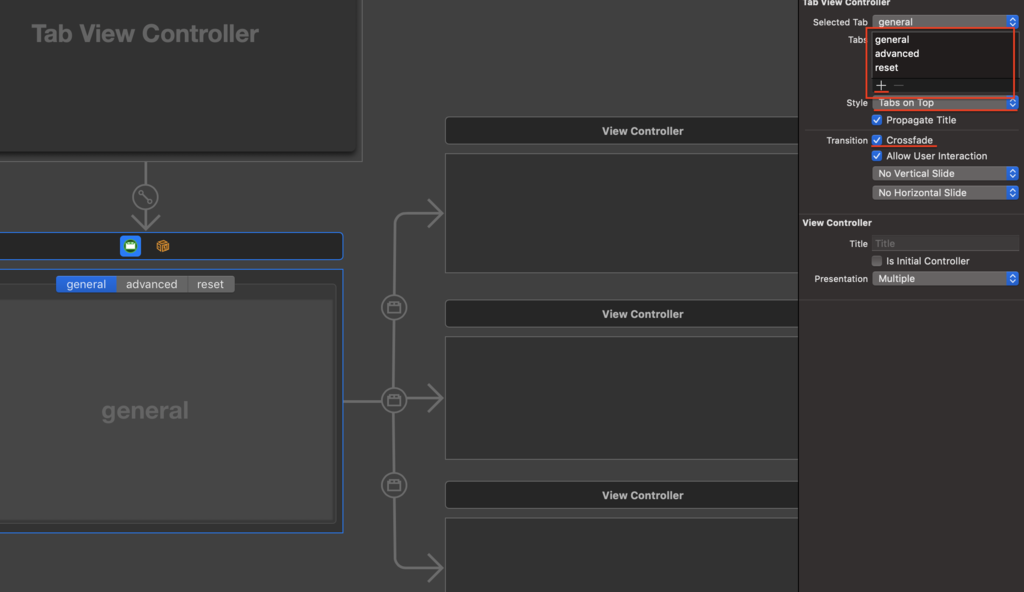Select the bottom View Controller scene title bar
1024x592 pixels.
[x=622, y=495]
